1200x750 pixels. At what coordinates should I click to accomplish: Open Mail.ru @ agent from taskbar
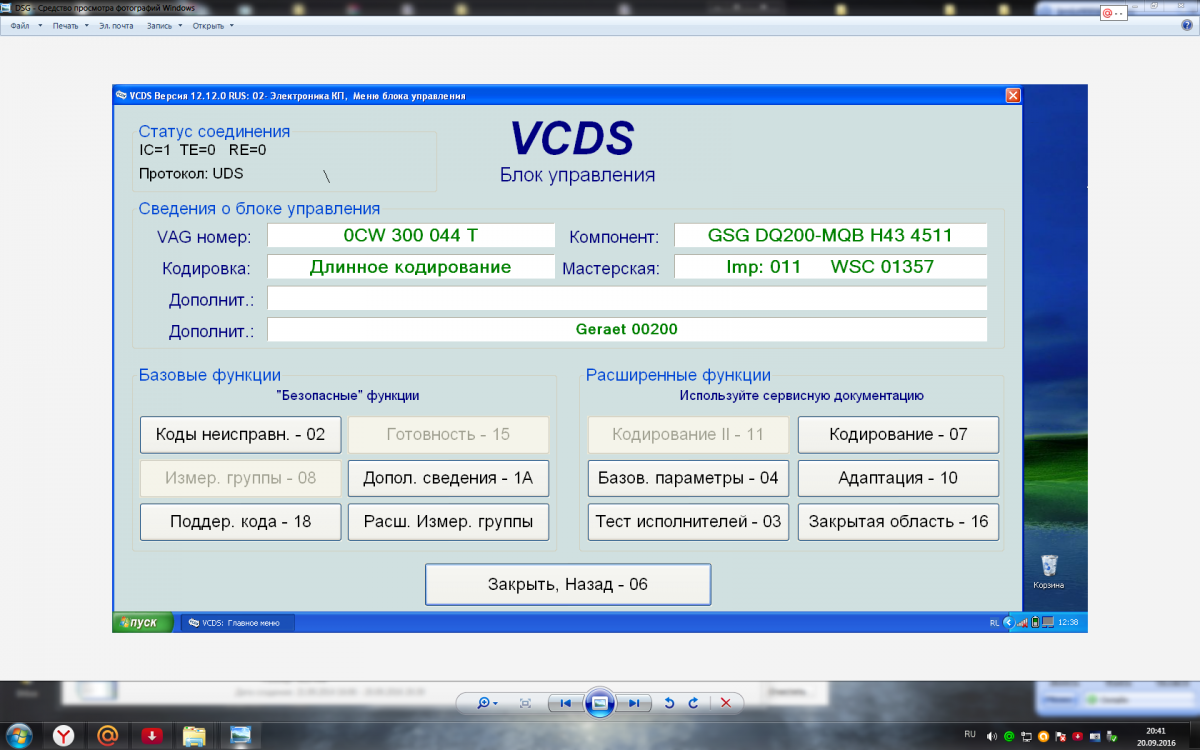pyautogui.click(x=106, y=735)
